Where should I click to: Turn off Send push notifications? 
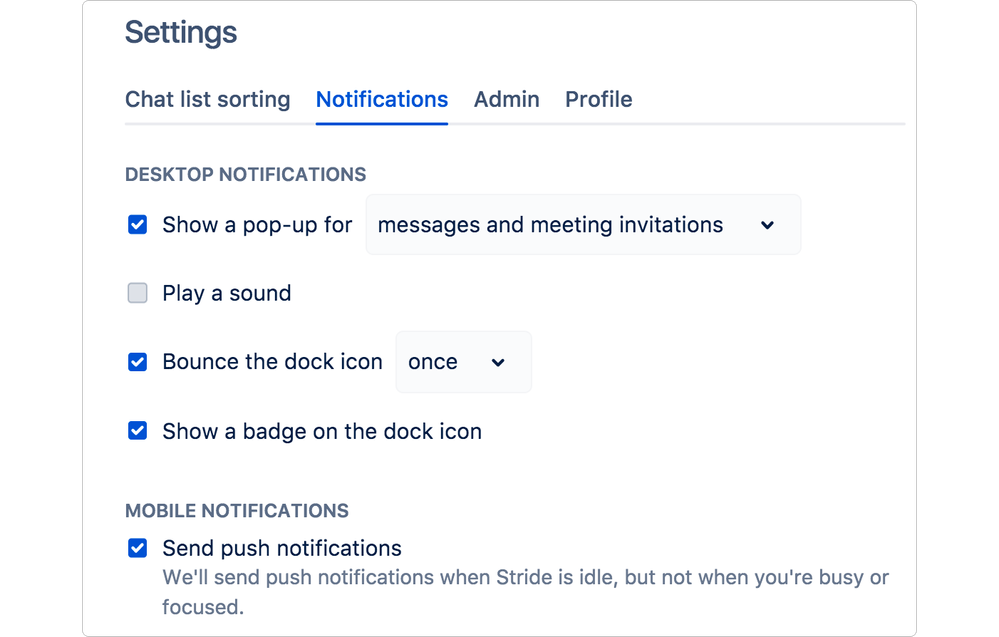pos(137,548)
